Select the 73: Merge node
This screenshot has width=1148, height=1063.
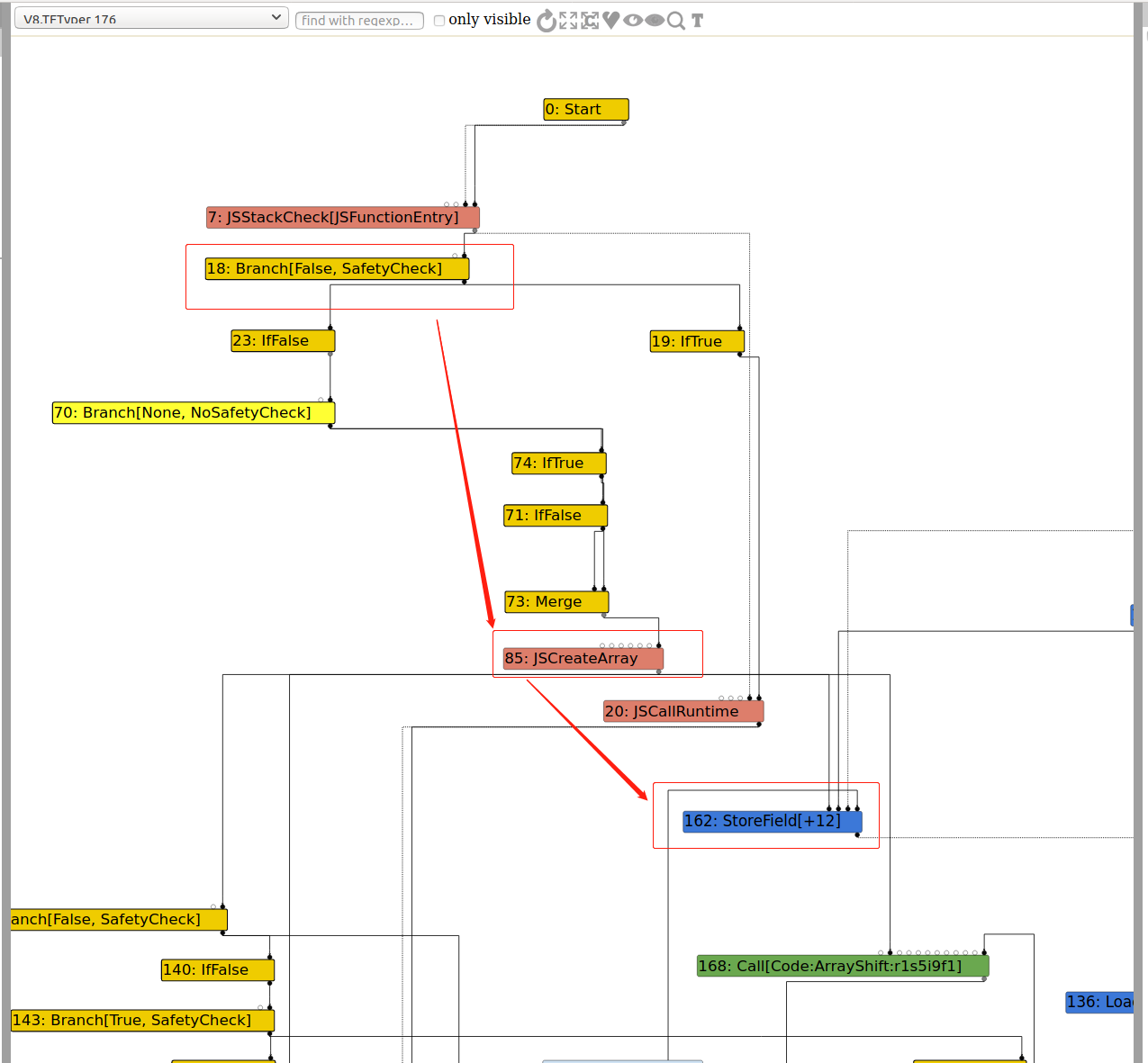(556, 602)
